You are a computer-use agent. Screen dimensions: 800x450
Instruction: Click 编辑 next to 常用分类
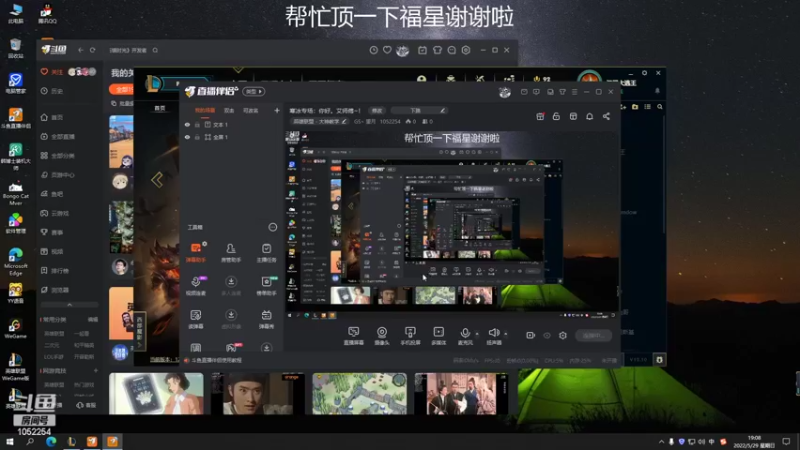coord(92,319)
